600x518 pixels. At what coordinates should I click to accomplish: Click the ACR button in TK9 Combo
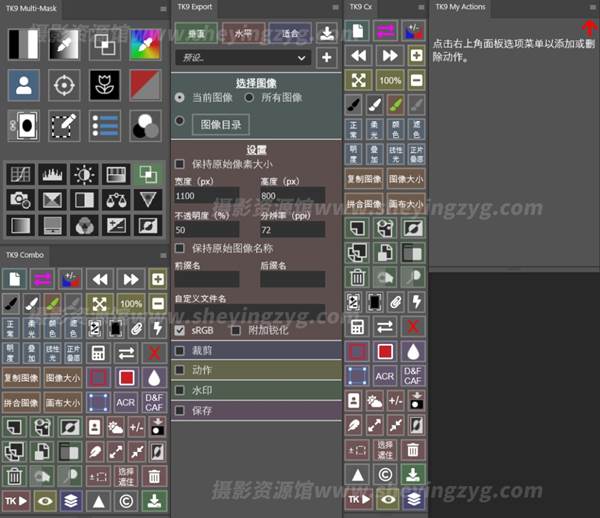tap(126, 402)
